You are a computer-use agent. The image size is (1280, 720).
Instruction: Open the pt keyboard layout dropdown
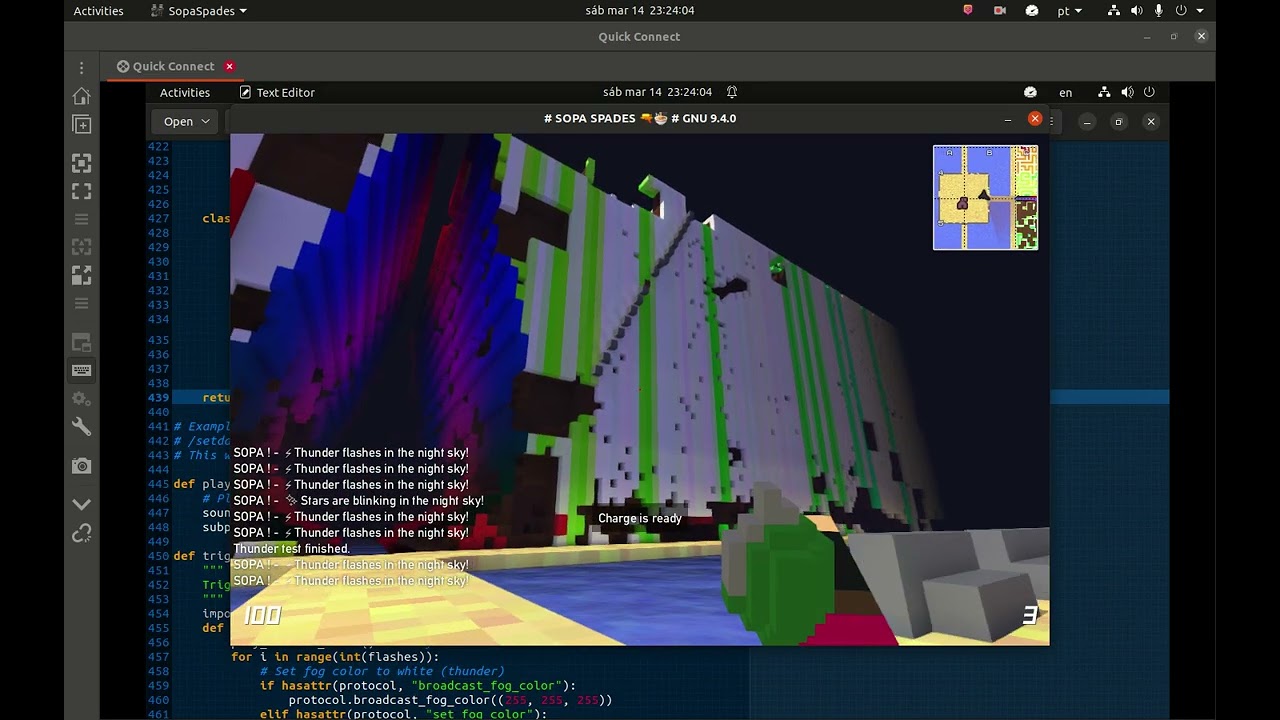pos(1069,11)
